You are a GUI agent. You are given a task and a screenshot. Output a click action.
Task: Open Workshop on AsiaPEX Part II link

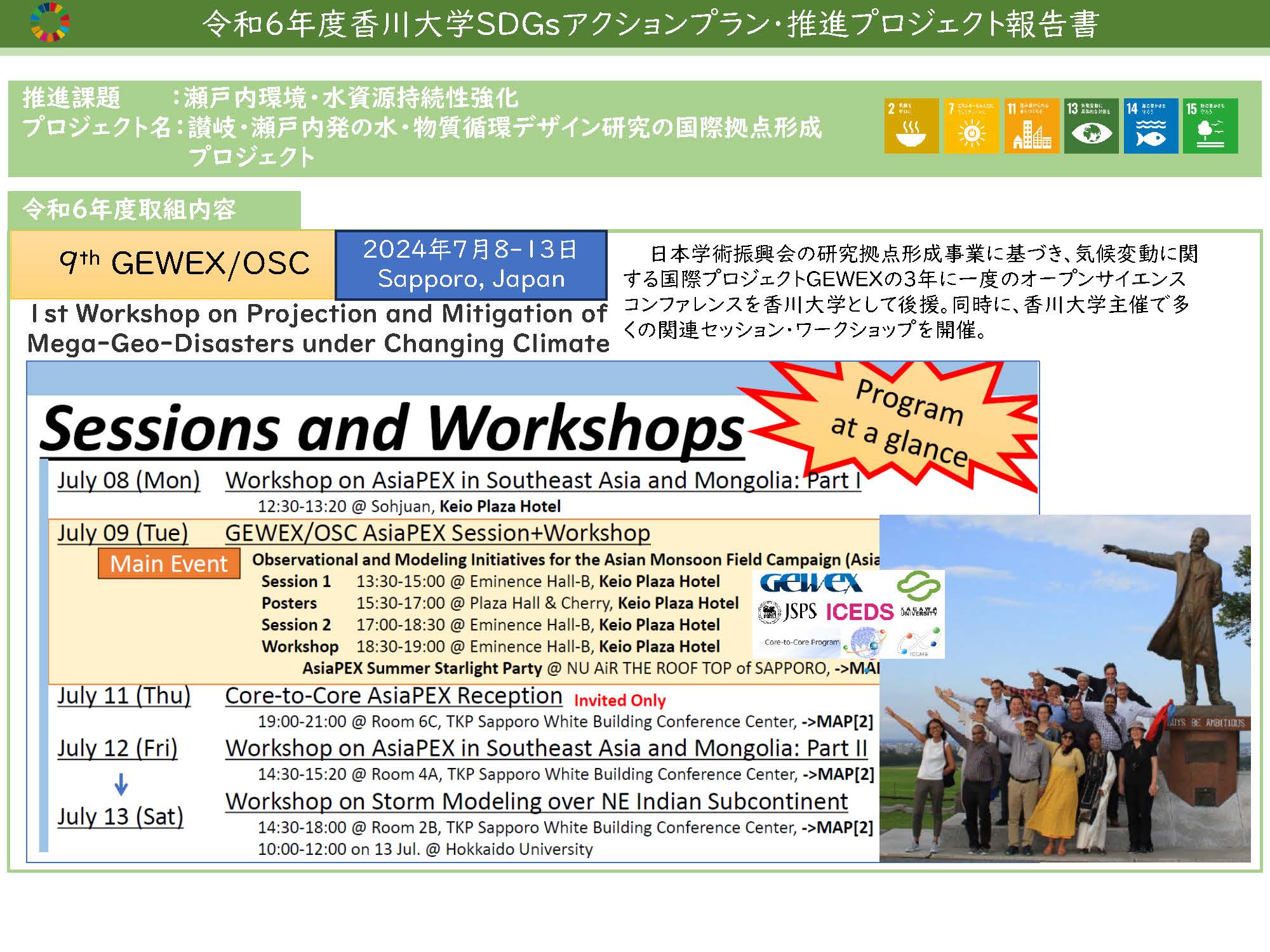click(x=546, y=749)
